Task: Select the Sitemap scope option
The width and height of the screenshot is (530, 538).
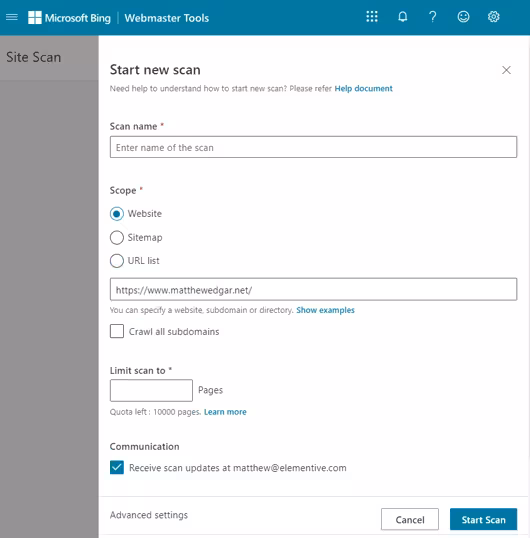Action: tap(117, 237)
